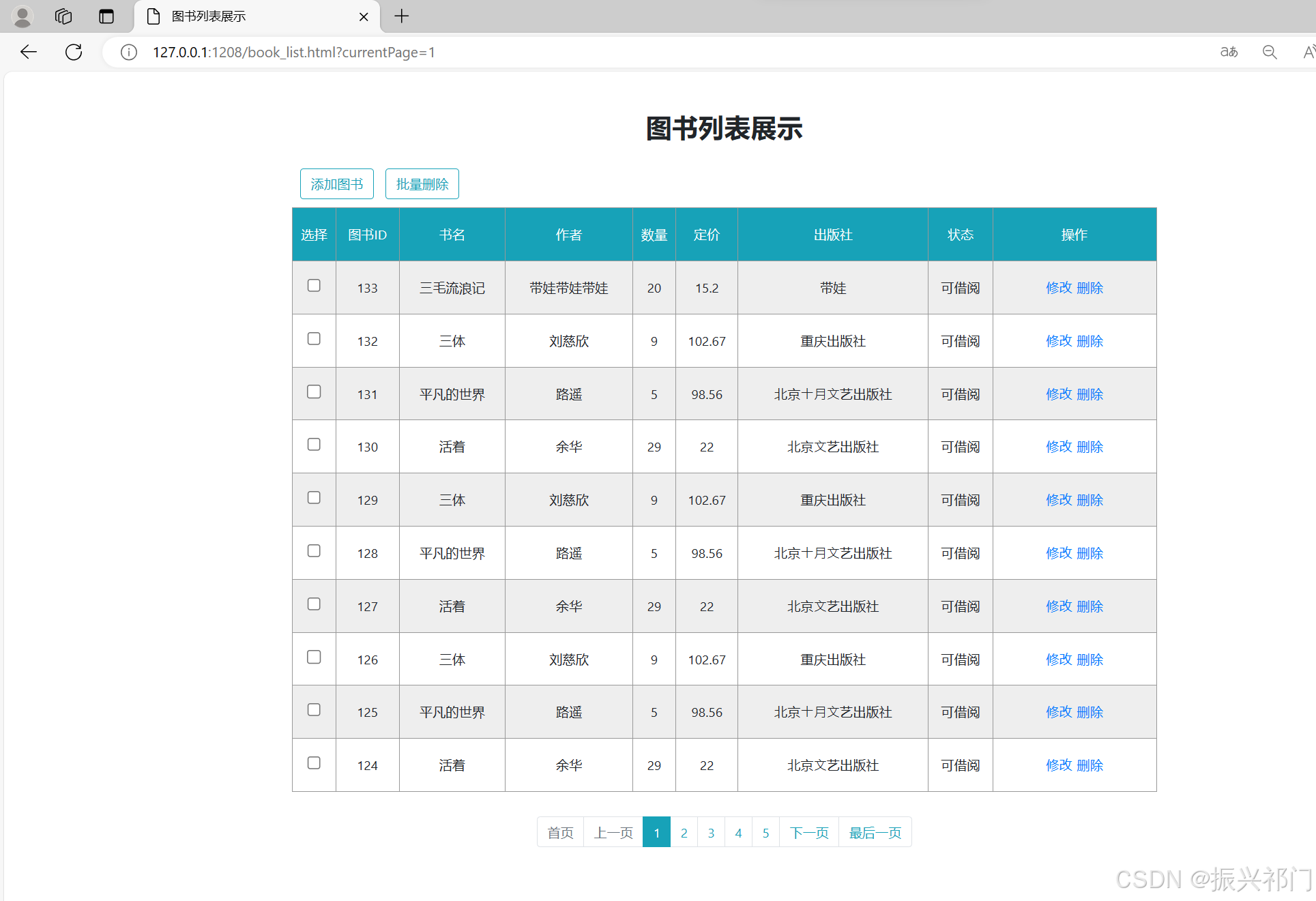Go to 下一页 in pagination
1316x901 pixels.
(809, 833)
